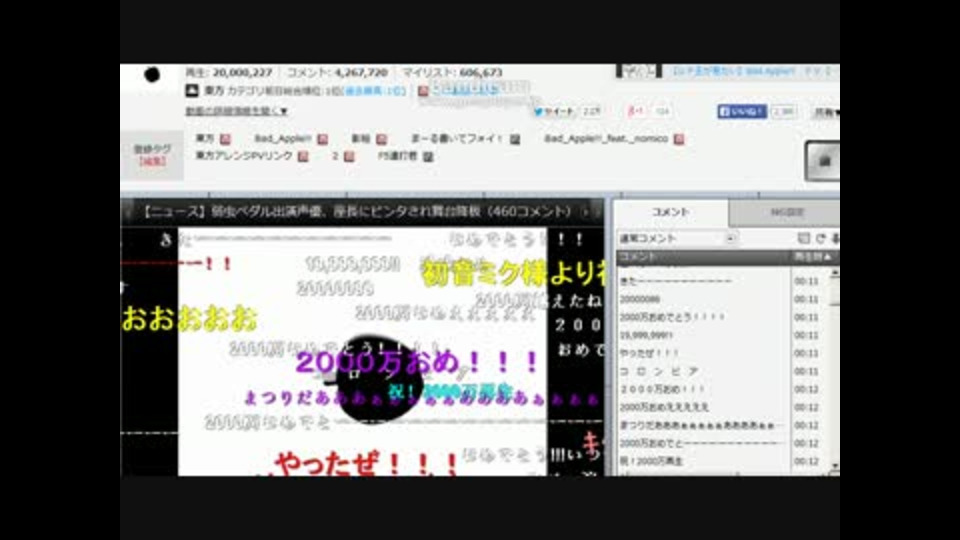Image resolution: width=960 pixels, height=540 pixels.
Task: Click the comment list scrollbar up arrow
Action: tap(834, 272)
